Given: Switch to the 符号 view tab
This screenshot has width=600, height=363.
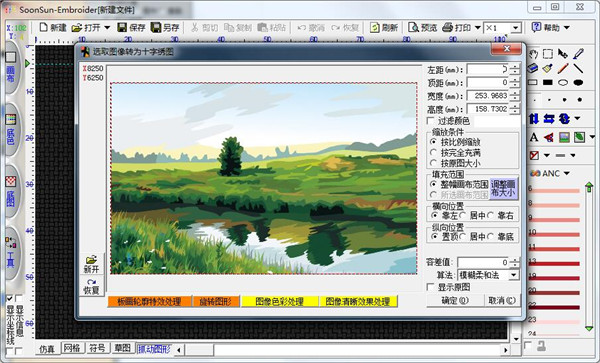Looking at the screenshot, I should click(97, 348).
